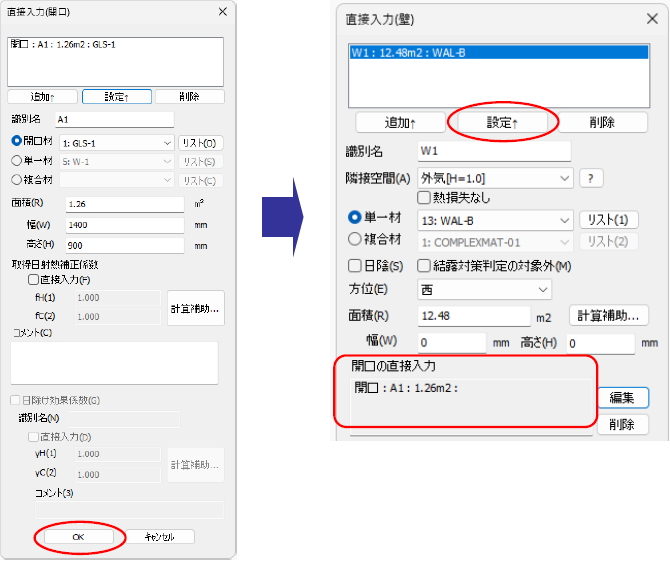Select the 複合材 radio in wall dialog
670x561 pixels.
(355, 239)
